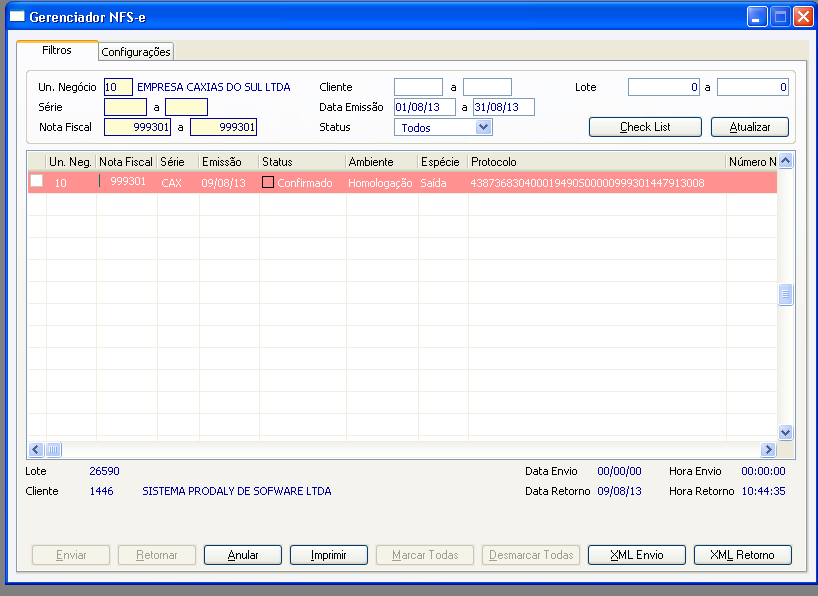This screenshot has width=818, height=596.
Task: Click the second Lote filter field
Action: (753, 87)
